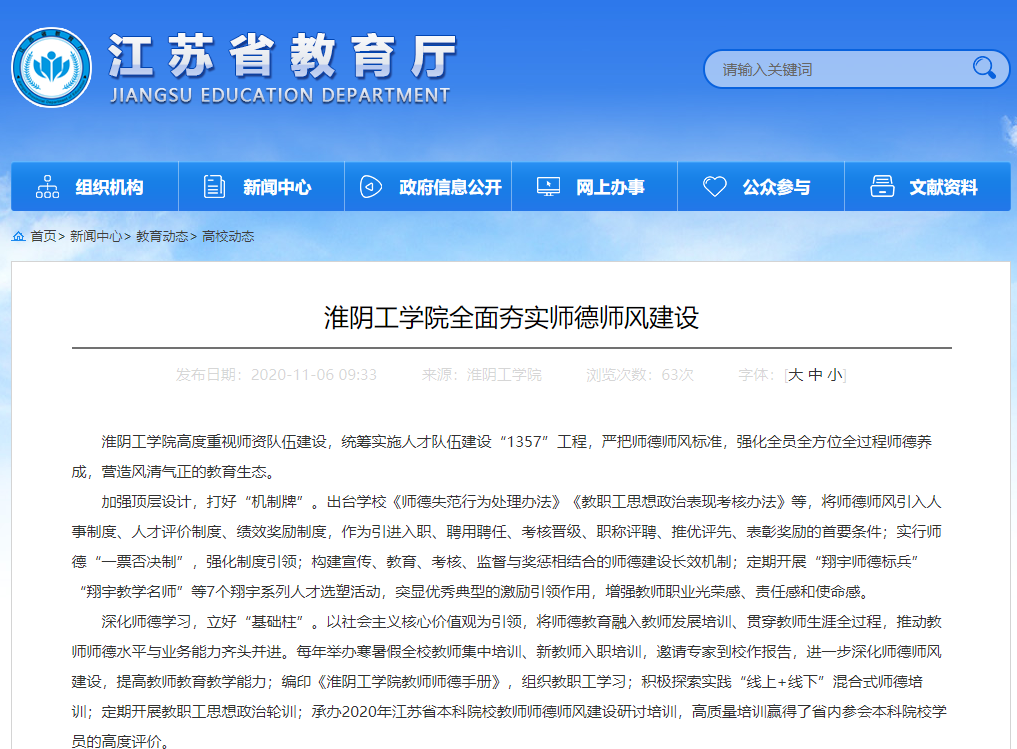Set font size to medium (中)
Image resolution: width=1017 pixels, height=749 pixels.
(x=815, y=375)
